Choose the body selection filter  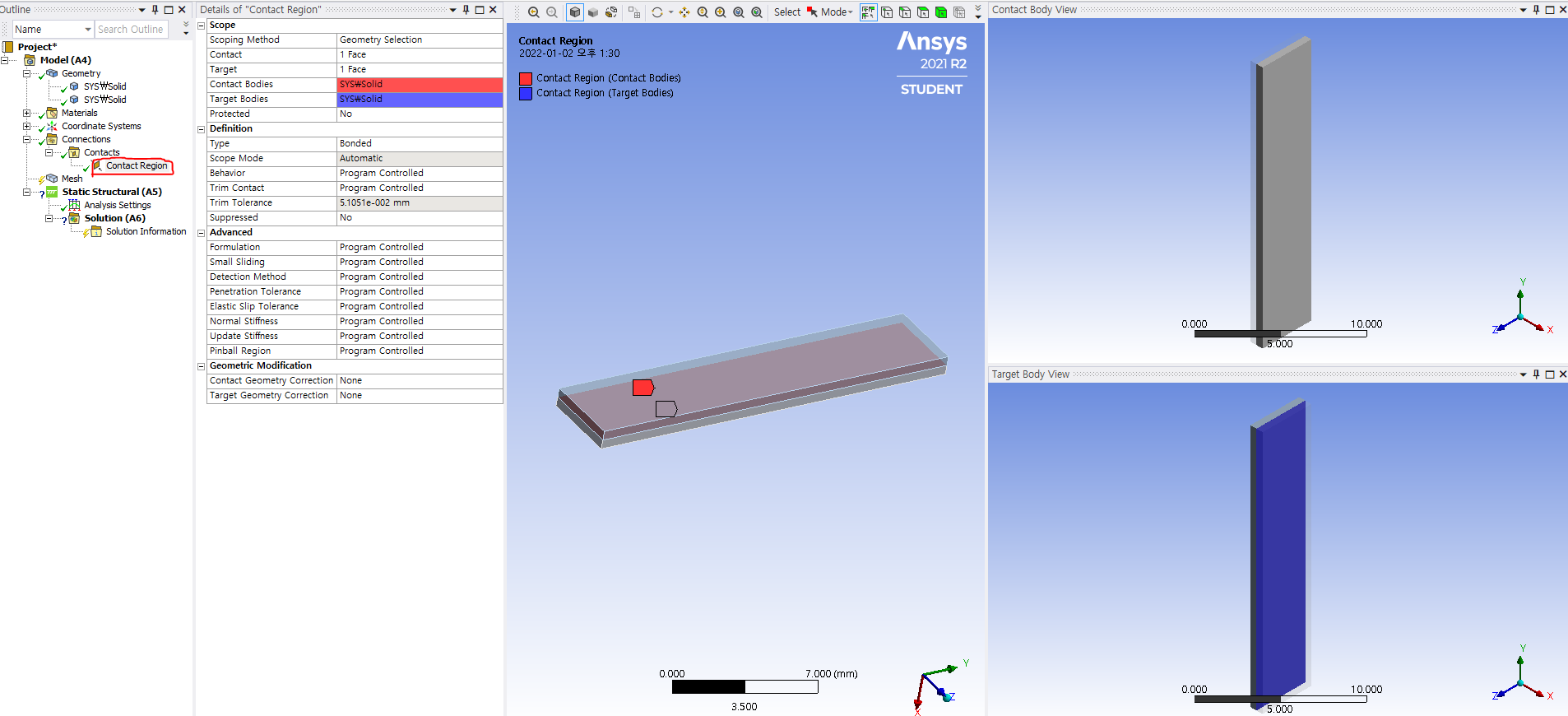(941, 12)
